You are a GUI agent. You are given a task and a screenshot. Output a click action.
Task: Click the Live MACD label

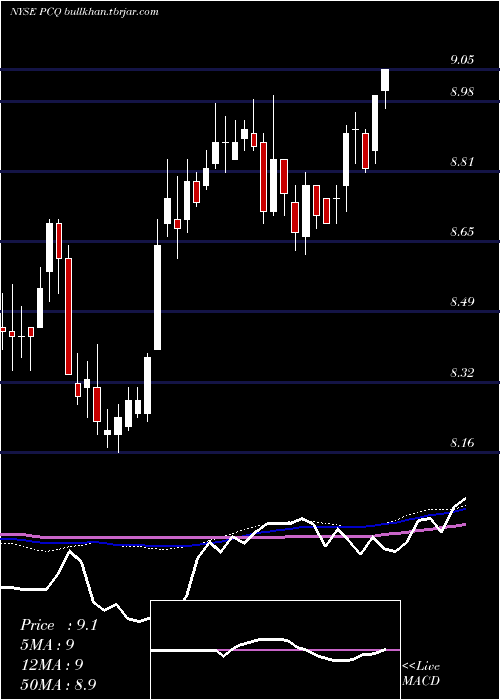click(x=421, y=674)
